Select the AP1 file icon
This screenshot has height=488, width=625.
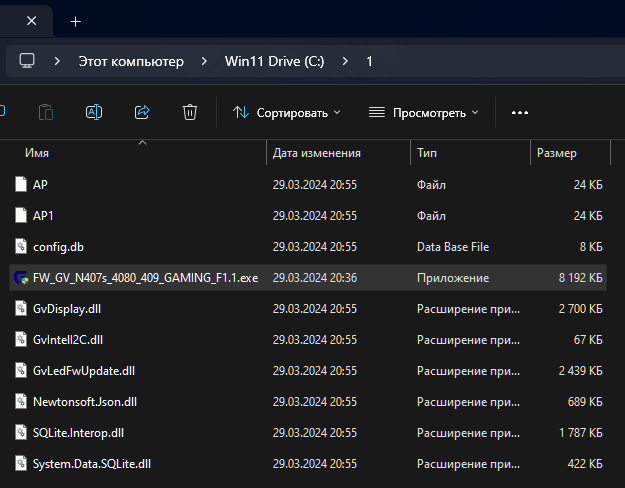pos(21,215)
